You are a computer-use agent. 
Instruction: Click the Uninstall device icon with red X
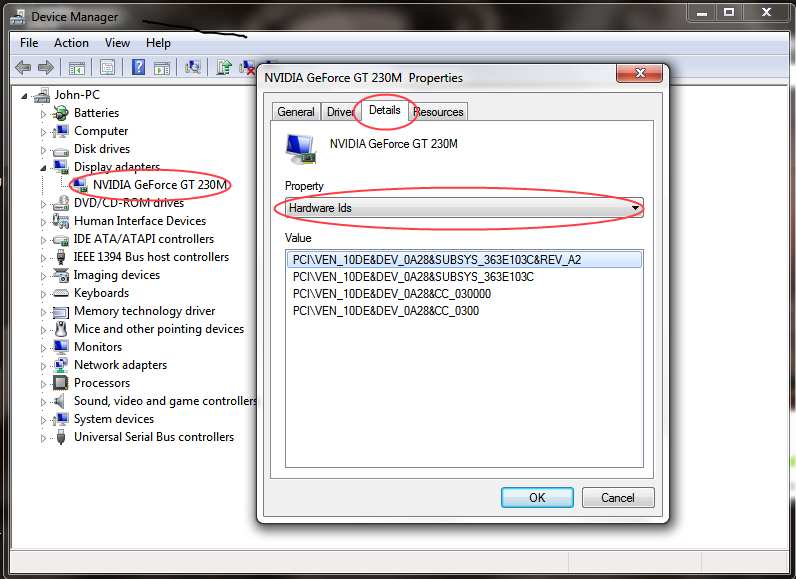coord(247,67)
